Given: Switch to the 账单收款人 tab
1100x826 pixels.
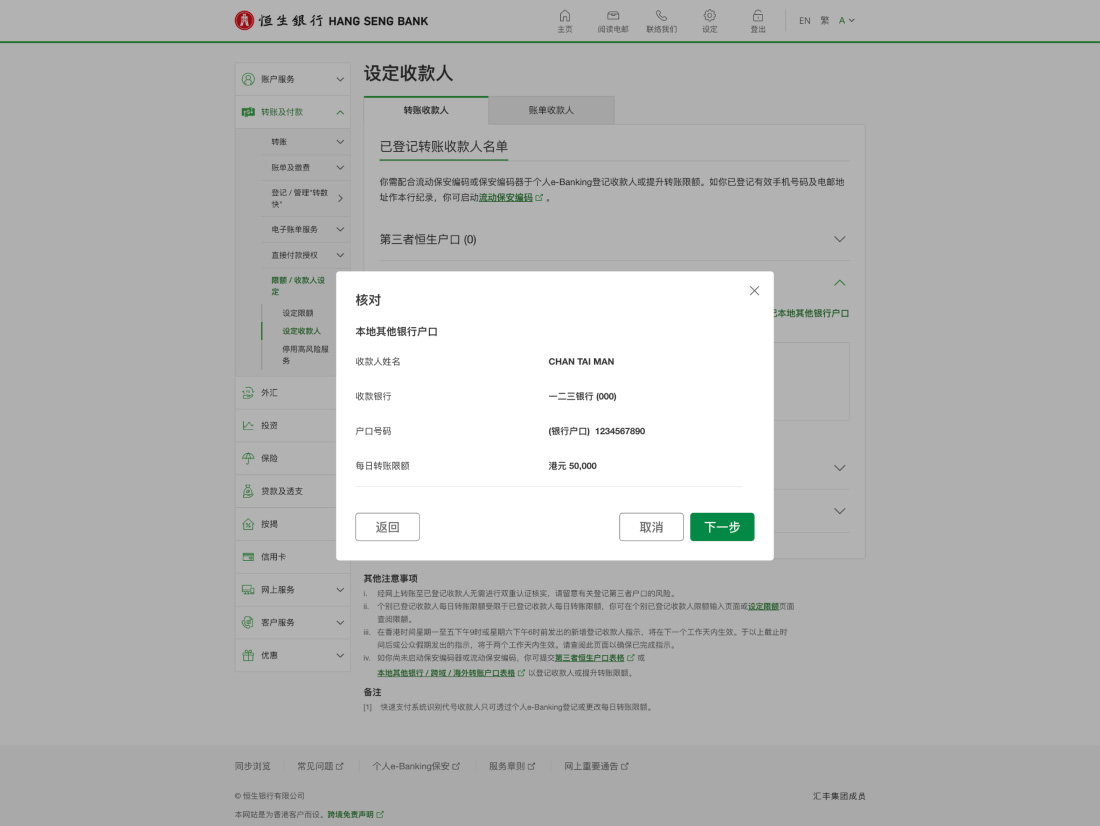Looking at the screenshot, I should click(551, 110).
